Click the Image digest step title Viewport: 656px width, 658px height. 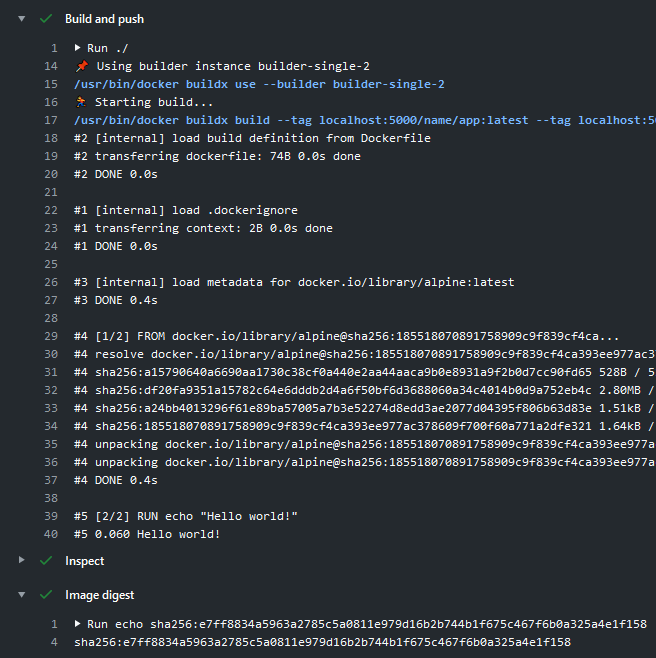(99, 595)
